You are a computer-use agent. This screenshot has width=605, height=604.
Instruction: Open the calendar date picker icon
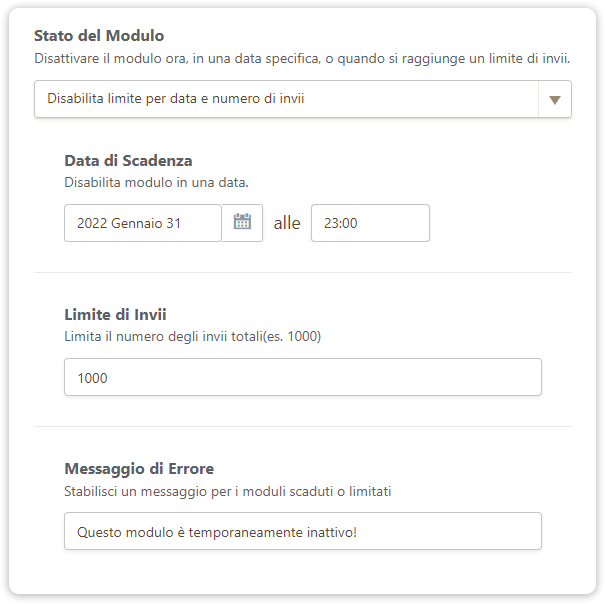point(242,223)
